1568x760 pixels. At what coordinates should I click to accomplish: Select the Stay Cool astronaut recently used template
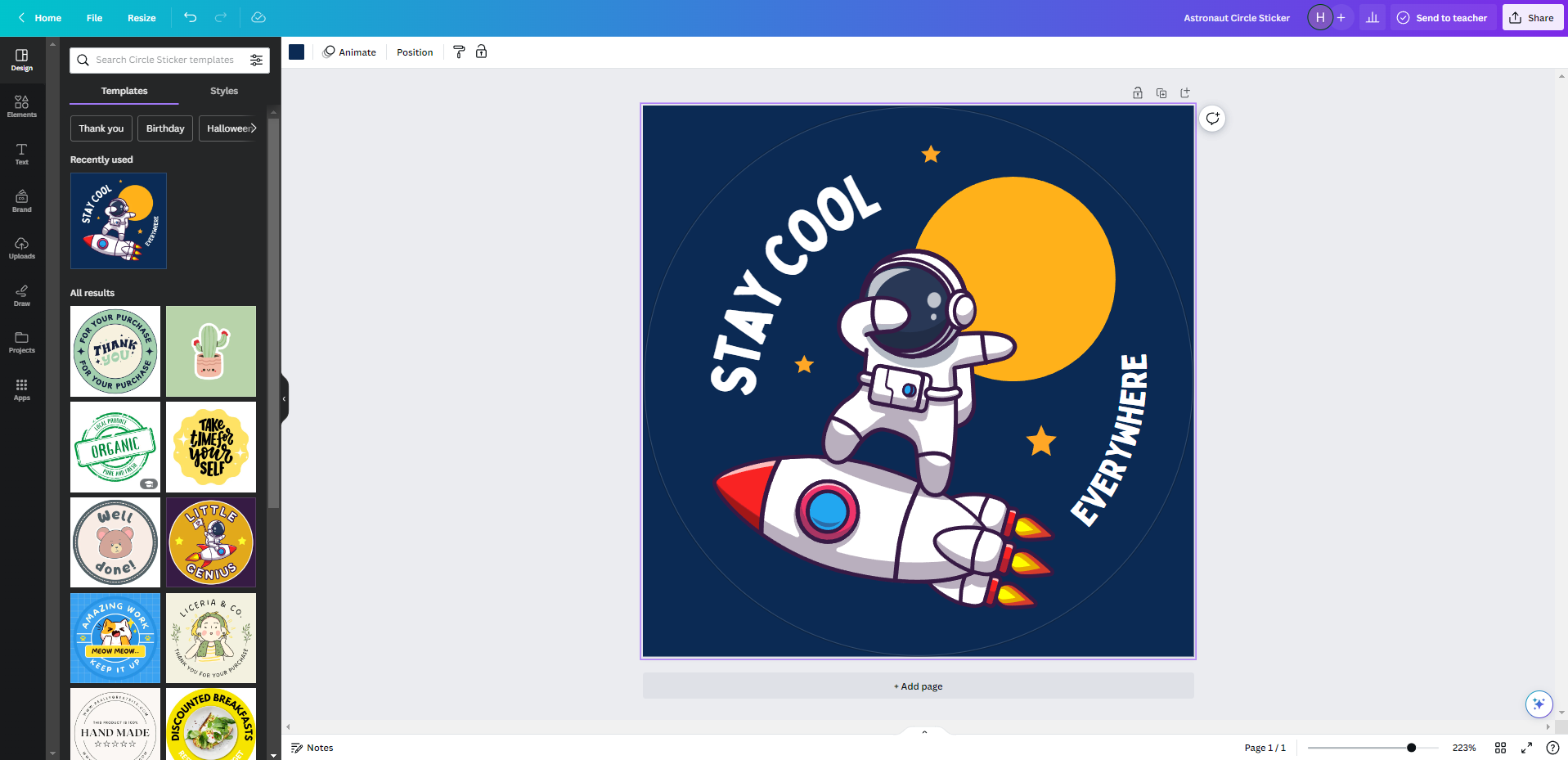pos(118,221)
